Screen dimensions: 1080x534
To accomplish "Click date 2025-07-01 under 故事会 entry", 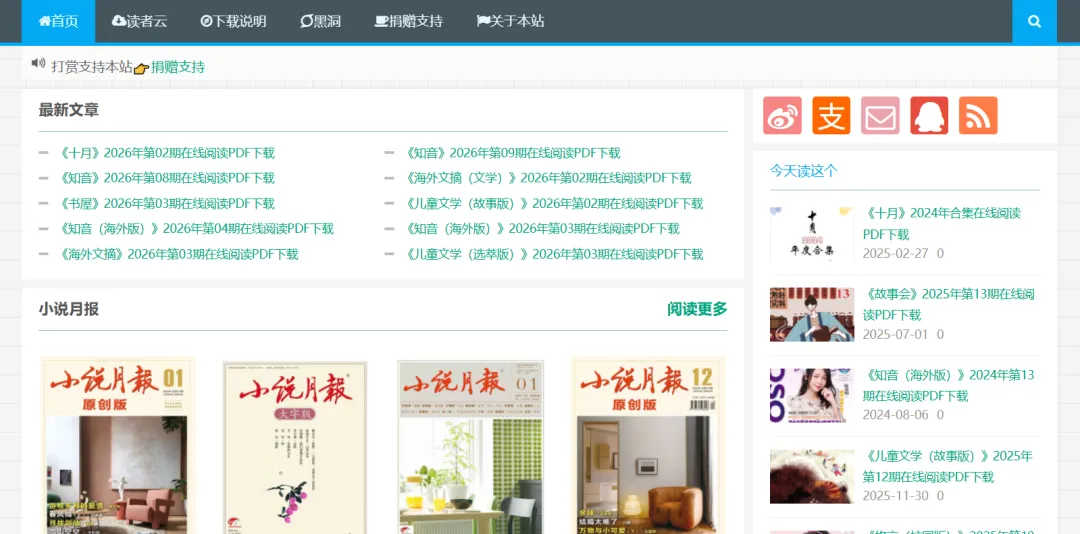I will (895, 334).
